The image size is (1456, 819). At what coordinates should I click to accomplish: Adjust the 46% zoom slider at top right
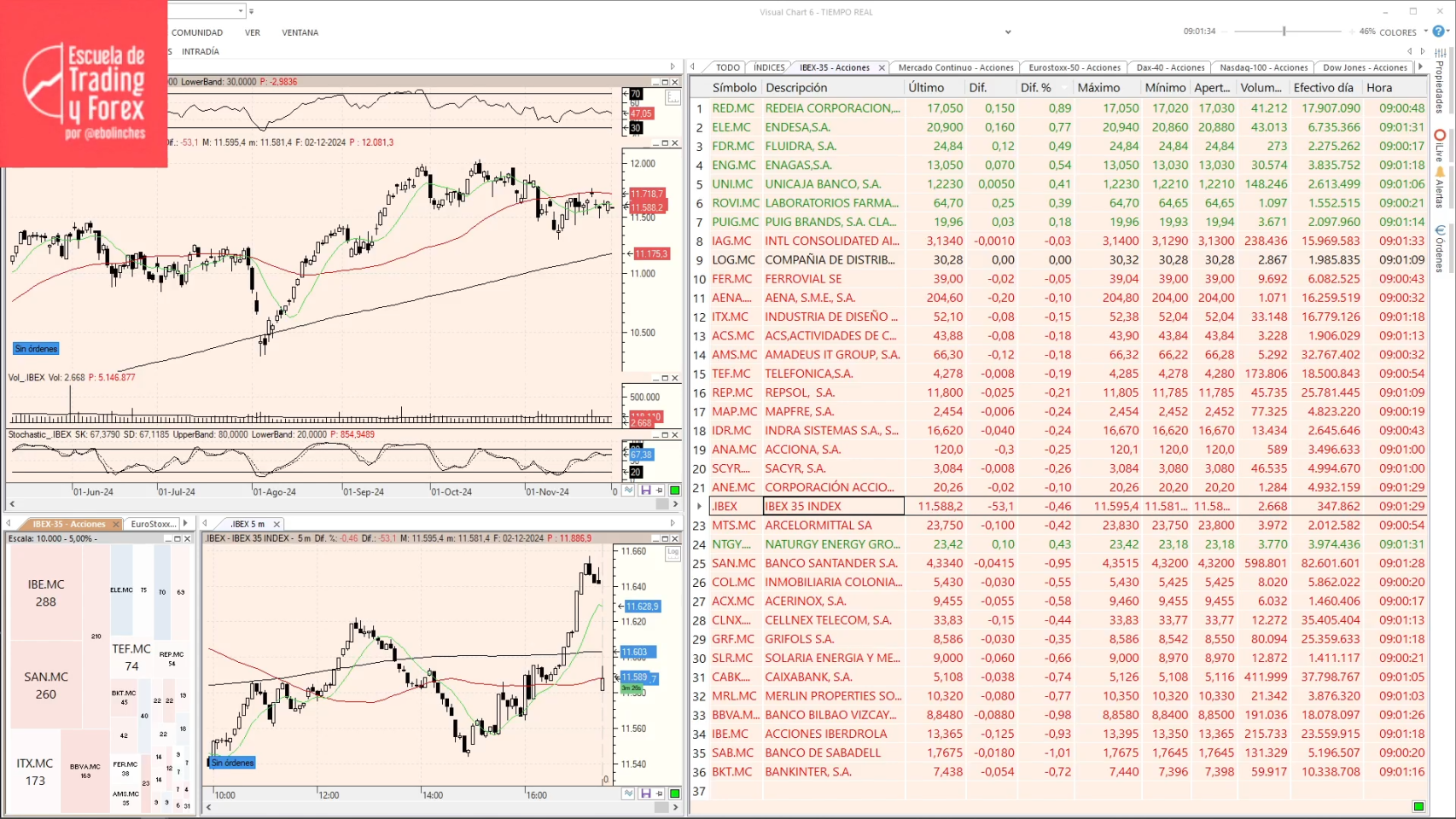[1284, 32]
